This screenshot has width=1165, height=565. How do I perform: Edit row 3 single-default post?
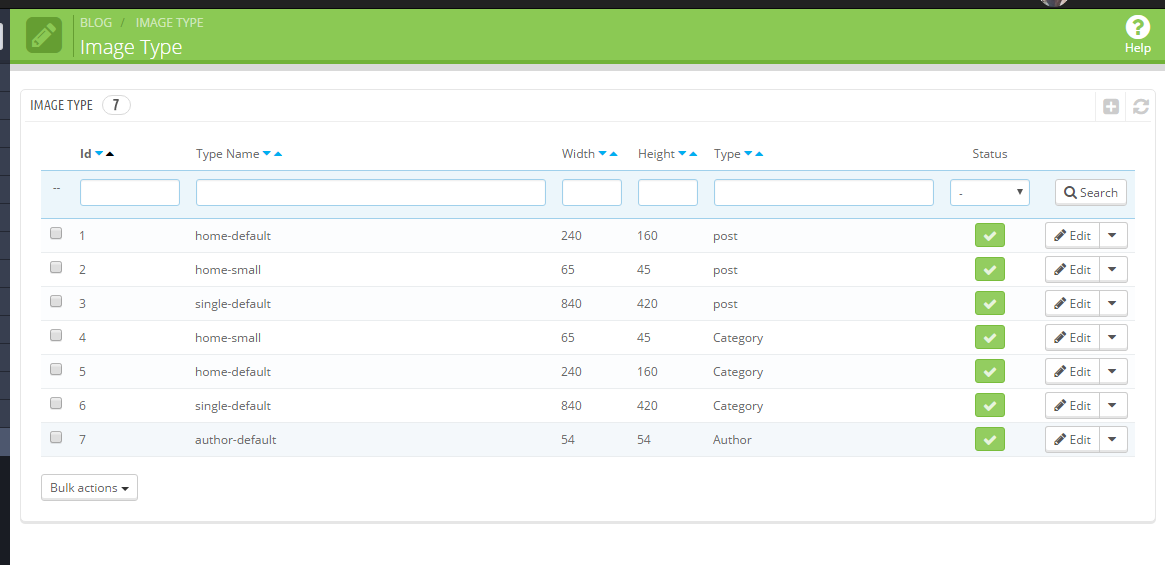(x=1072, y=303)
